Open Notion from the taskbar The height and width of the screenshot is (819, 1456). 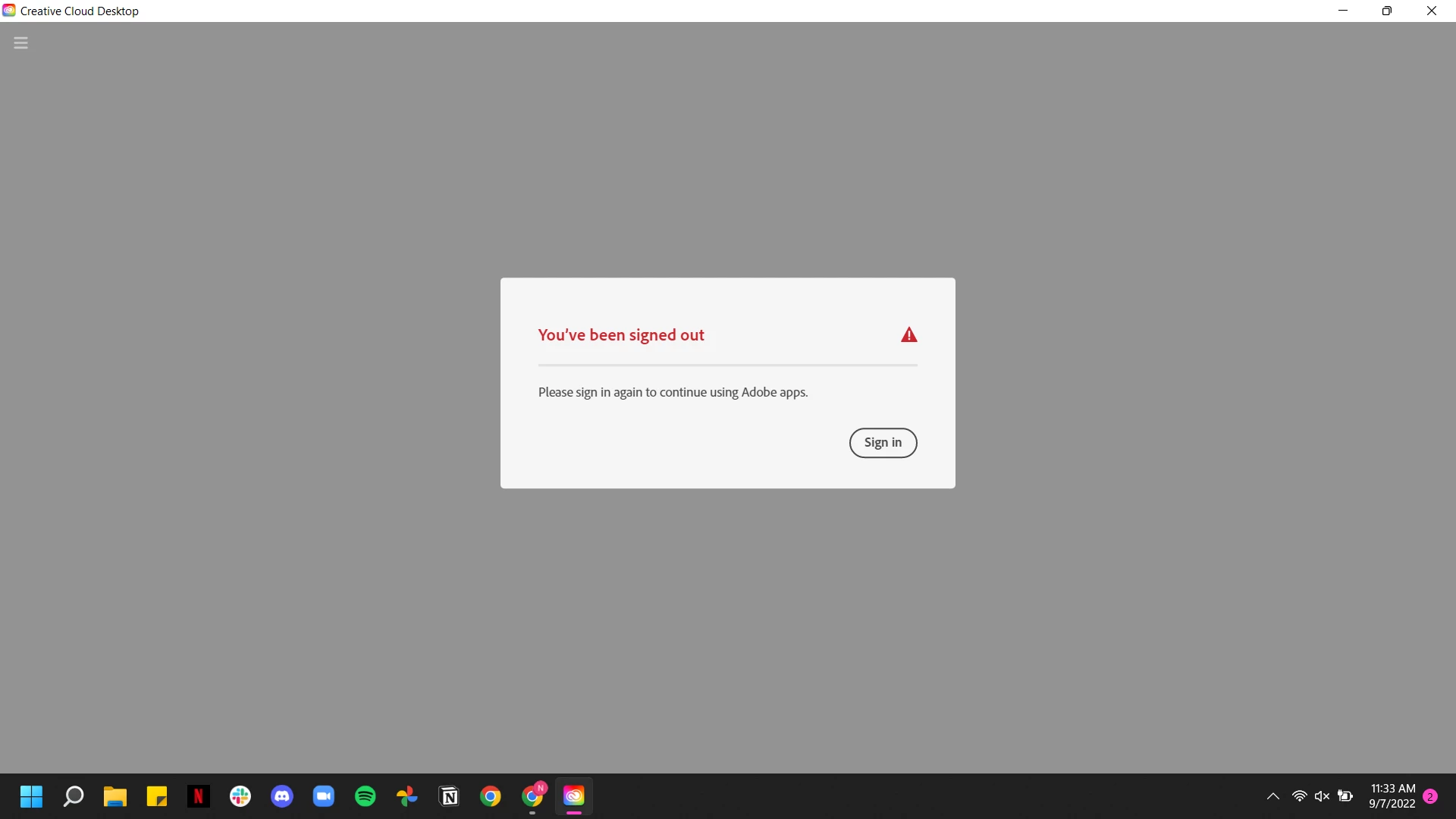coord(449,796)
